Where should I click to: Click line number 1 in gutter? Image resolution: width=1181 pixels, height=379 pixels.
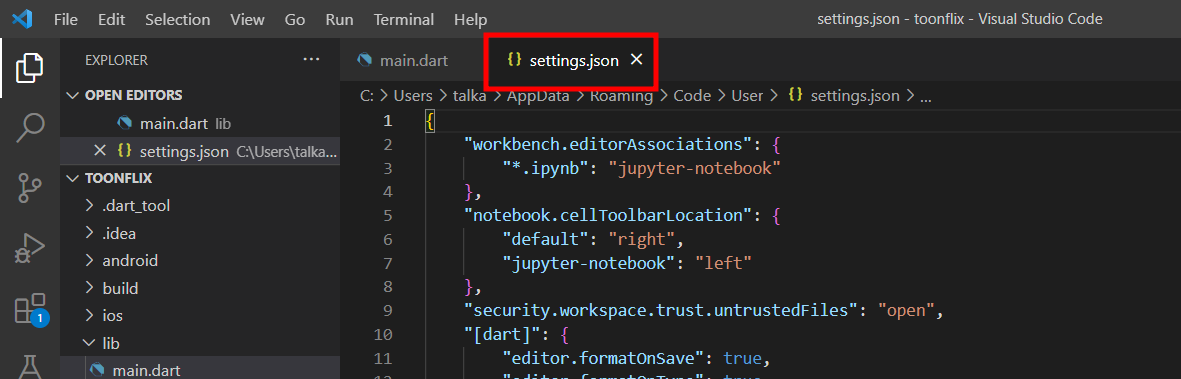(x=387, y=121)
